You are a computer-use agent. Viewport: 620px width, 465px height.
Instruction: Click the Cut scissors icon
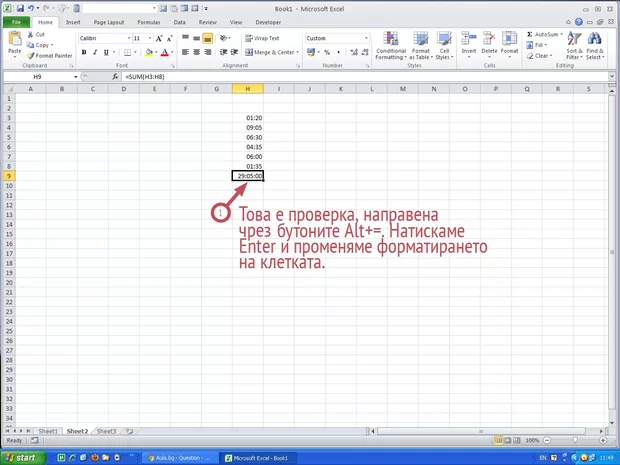point(30,35)
